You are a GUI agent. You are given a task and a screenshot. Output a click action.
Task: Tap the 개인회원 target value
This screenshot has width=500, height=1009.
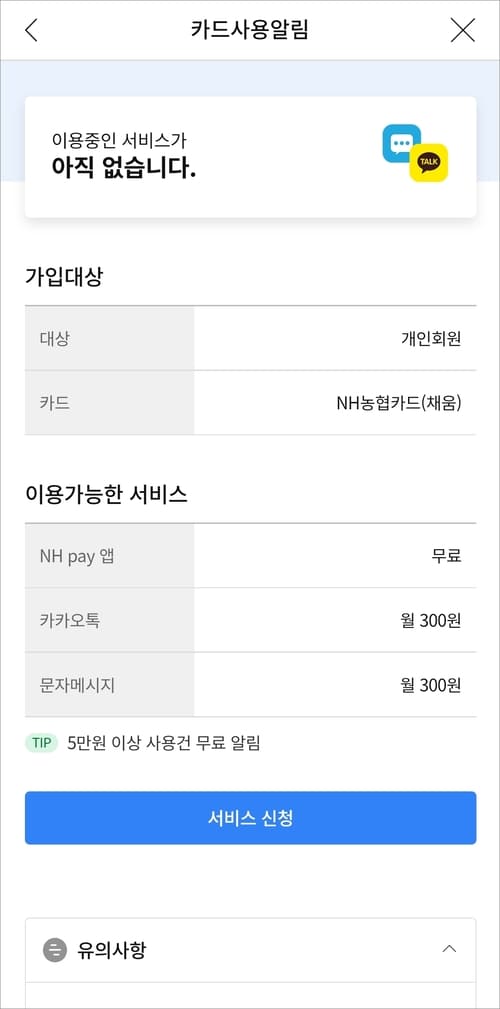431,338
